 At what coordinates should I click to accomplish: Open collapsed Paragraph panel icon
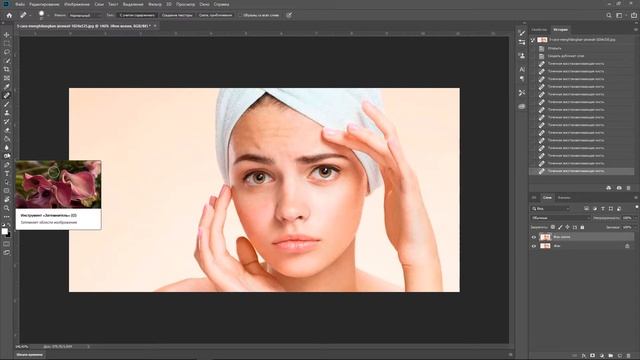pyautogui.click(x=522, y=78)
